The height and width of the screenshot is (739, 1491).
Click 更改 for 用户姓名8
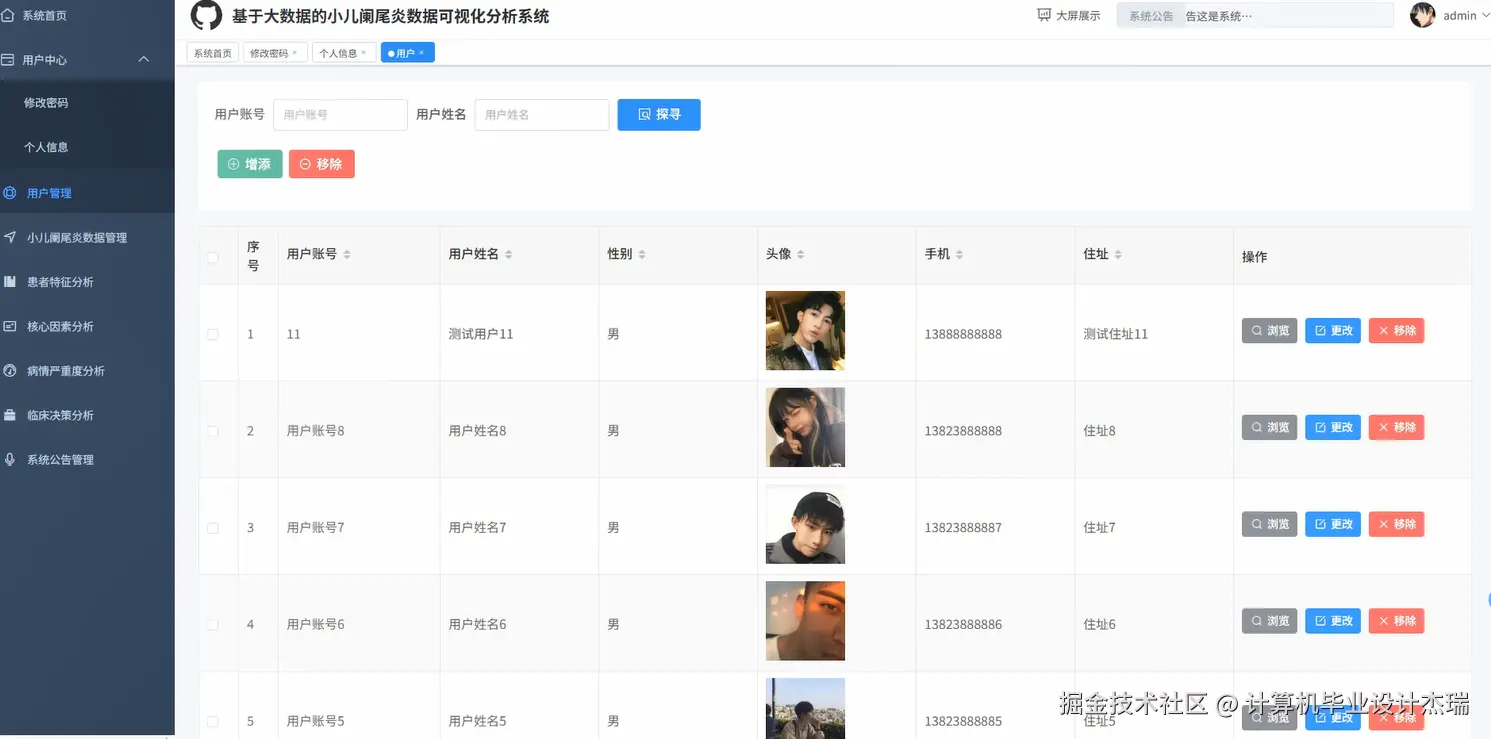click(1333, 427)
